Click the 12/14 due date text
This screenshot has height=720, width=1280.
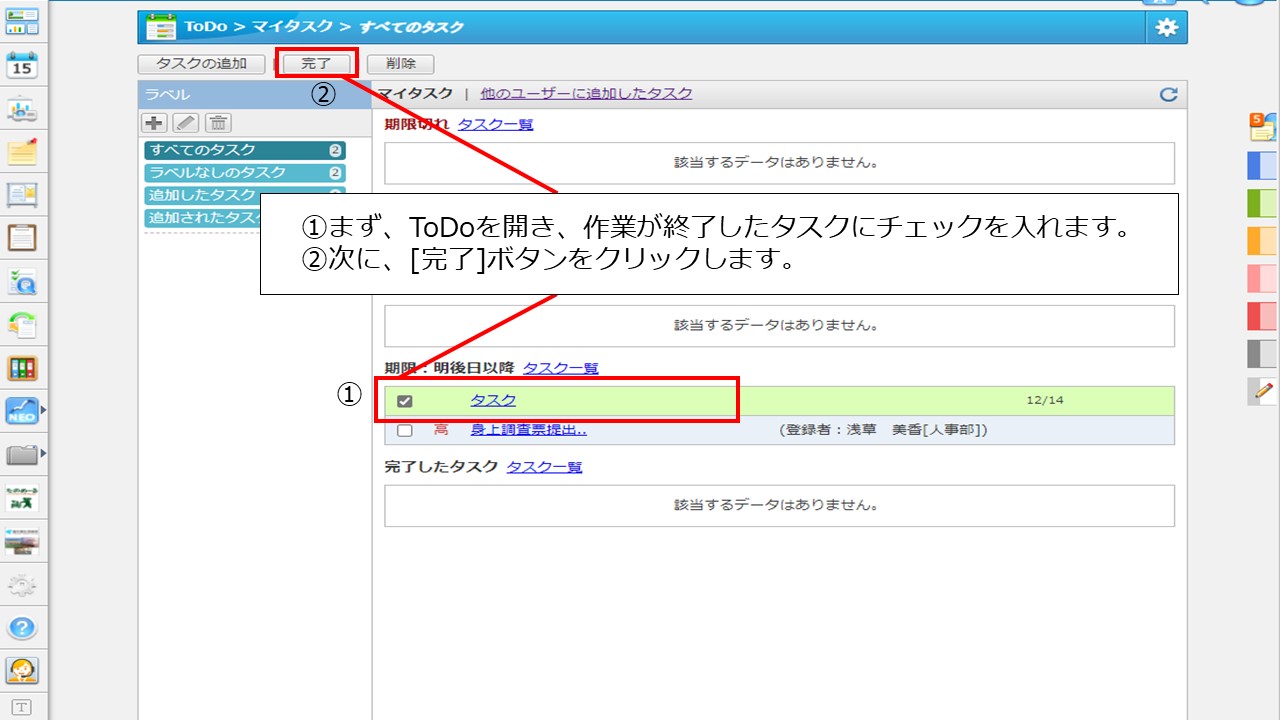pos(1045,401)
